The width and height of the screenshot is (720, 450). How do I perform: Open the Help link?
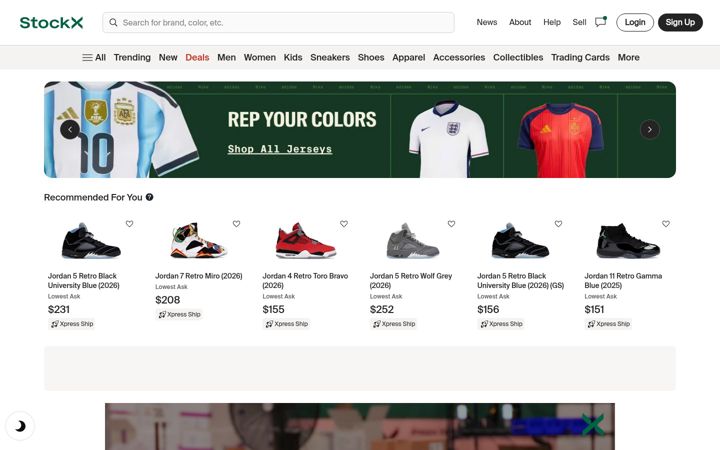coord(552,22)
